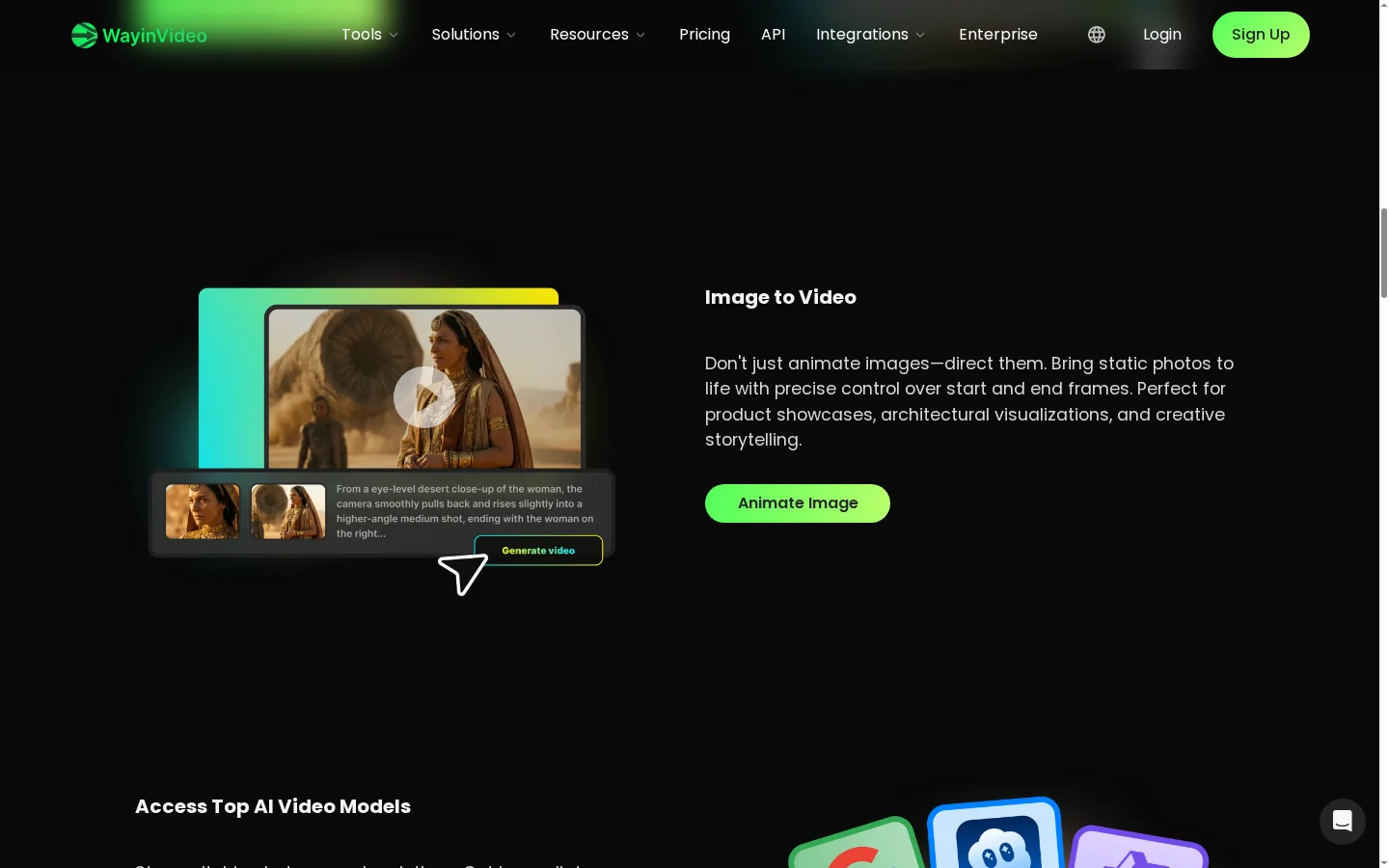Click the paper plane cursor icon
This screenshot has width=1389, height=868.
463,574
